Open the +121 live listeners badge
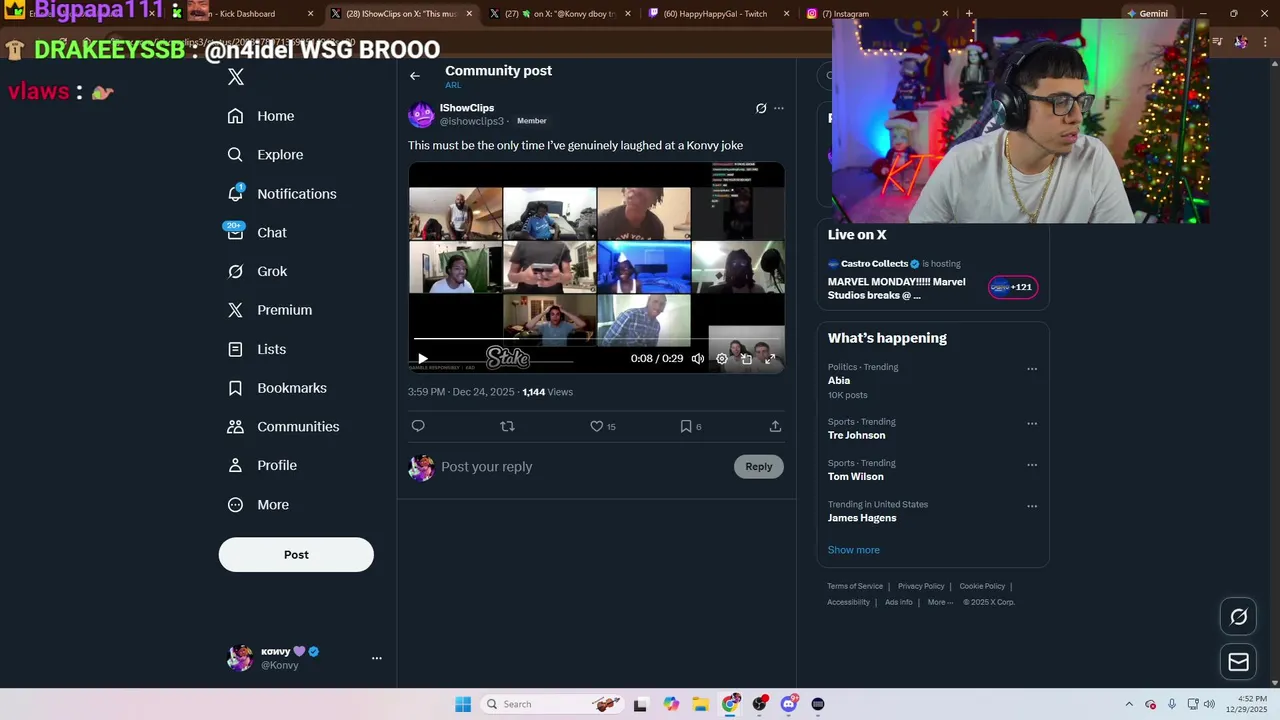Image resolution: width=1280 pixels, height=720 pixels. click(1013, 287)
